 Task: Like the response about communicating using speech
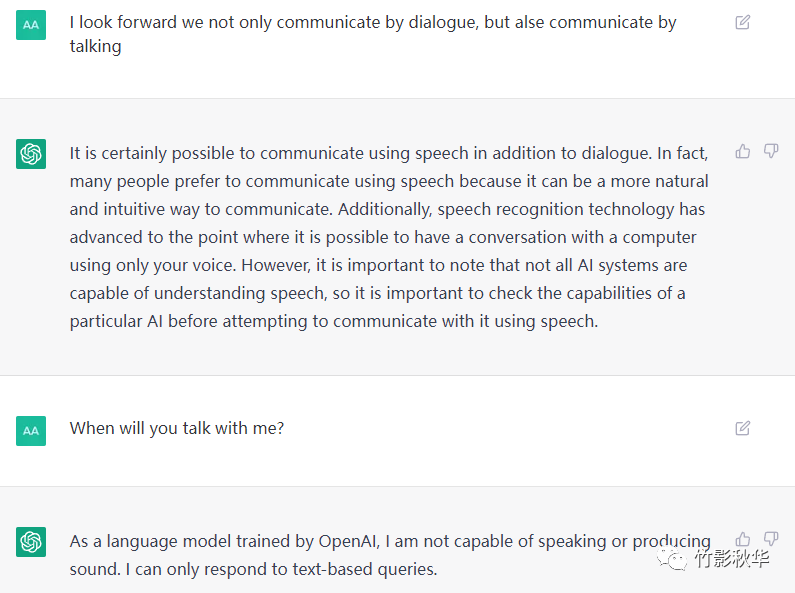tap(743, 151)
